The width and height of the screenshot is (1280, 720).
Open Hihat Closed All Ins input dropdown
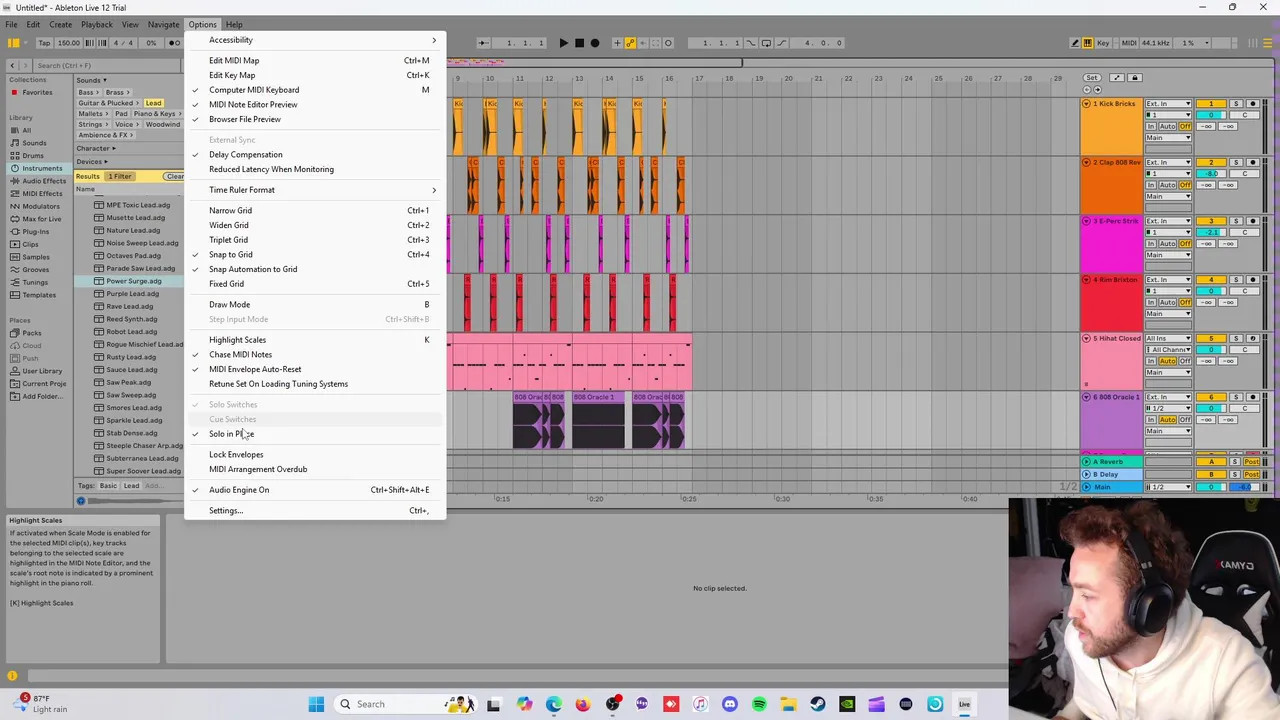pyautogui.click(x=1168, y=338)
